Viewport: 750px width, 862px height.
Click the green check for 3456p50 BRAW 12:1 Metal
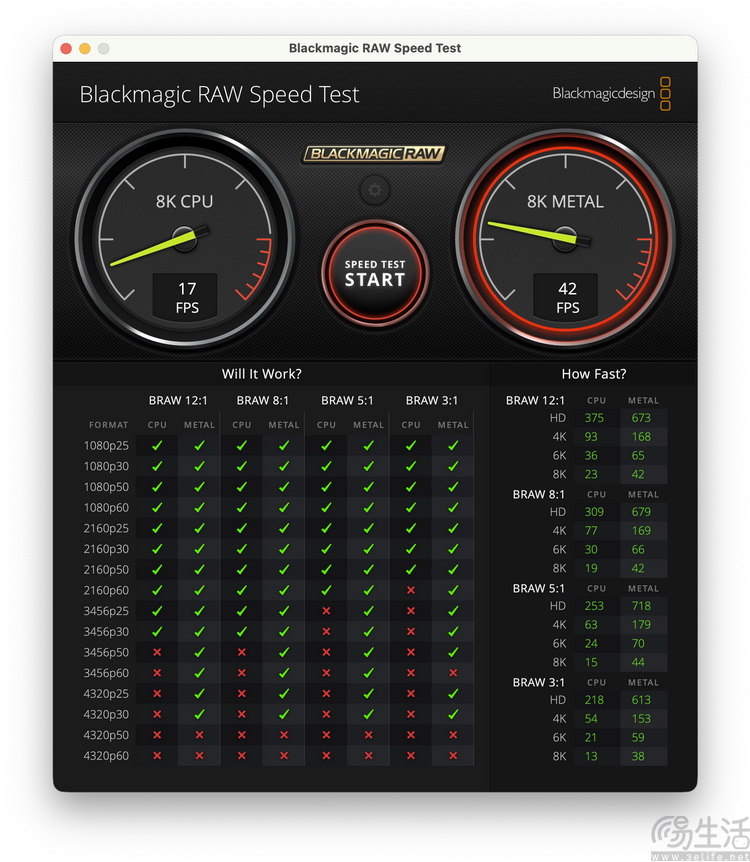tap(199, 653)
